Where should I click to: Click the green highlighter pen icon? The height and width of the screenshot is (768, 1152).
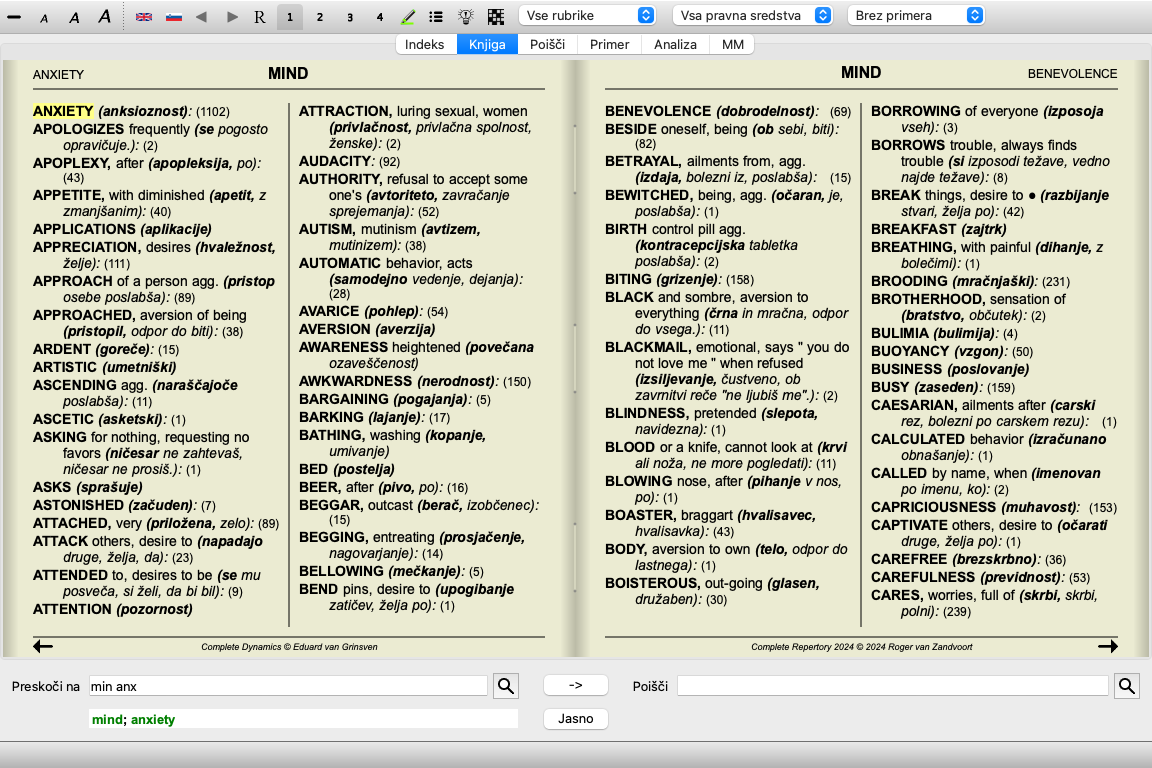(x=408, y=17)
